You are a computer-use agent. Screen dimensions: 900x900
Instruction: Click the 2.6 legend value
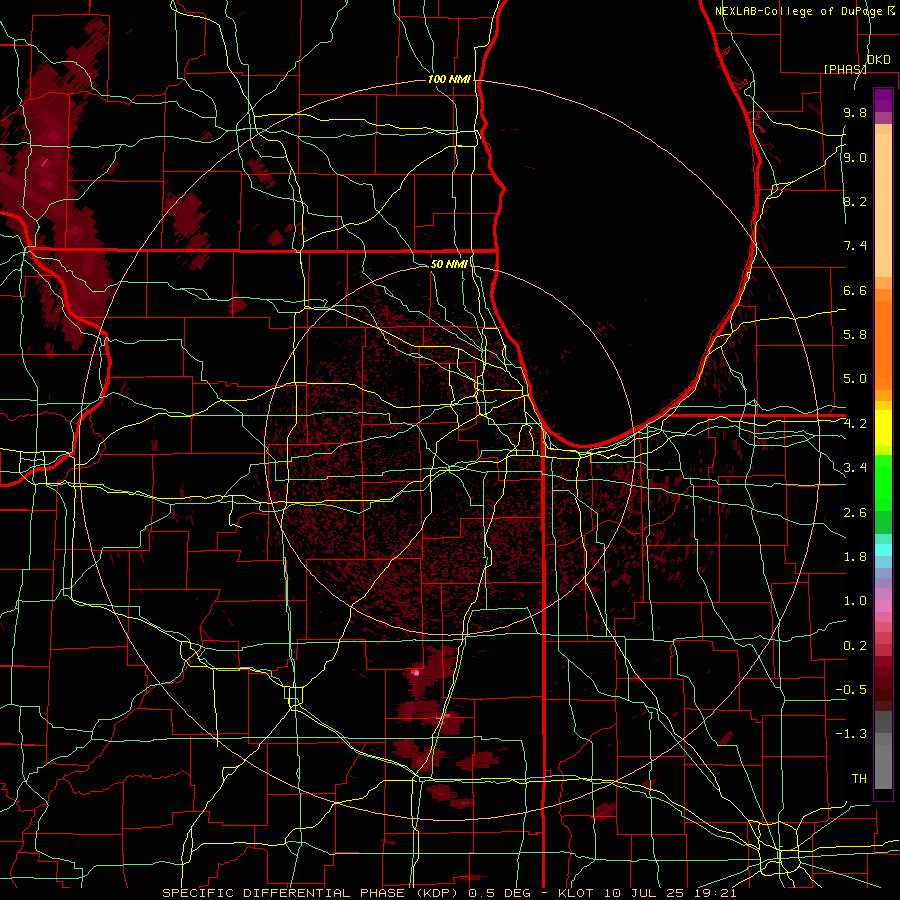855,513
